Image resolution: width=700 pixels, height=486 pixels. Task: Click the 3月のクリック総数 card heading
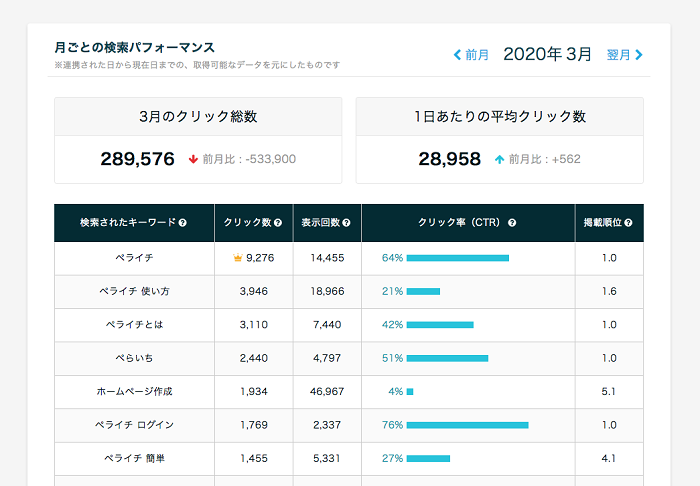(198, 116)
